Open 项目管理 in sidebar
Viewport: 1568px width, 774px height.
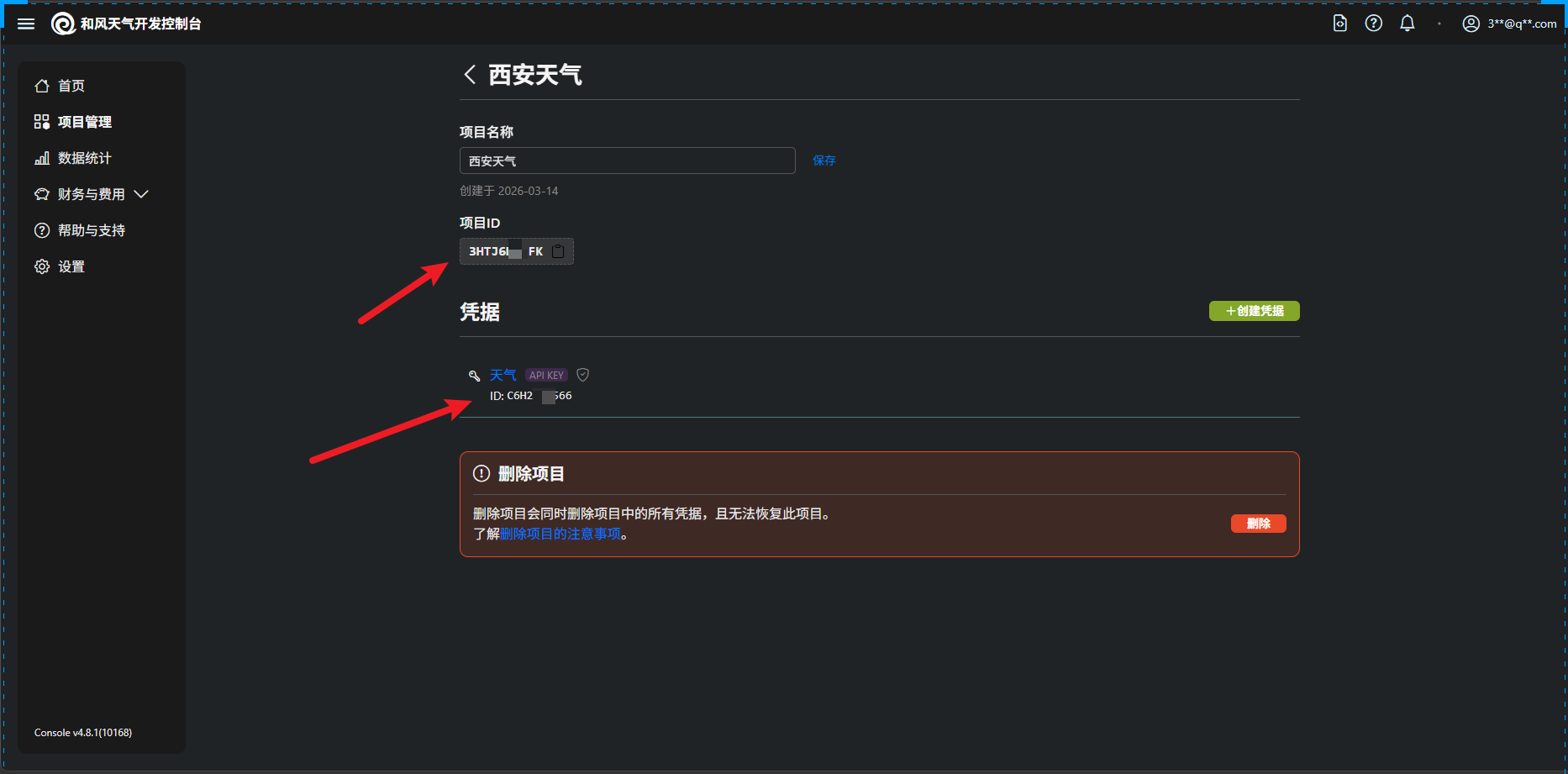pyautogui.click(x=84, y=122)
